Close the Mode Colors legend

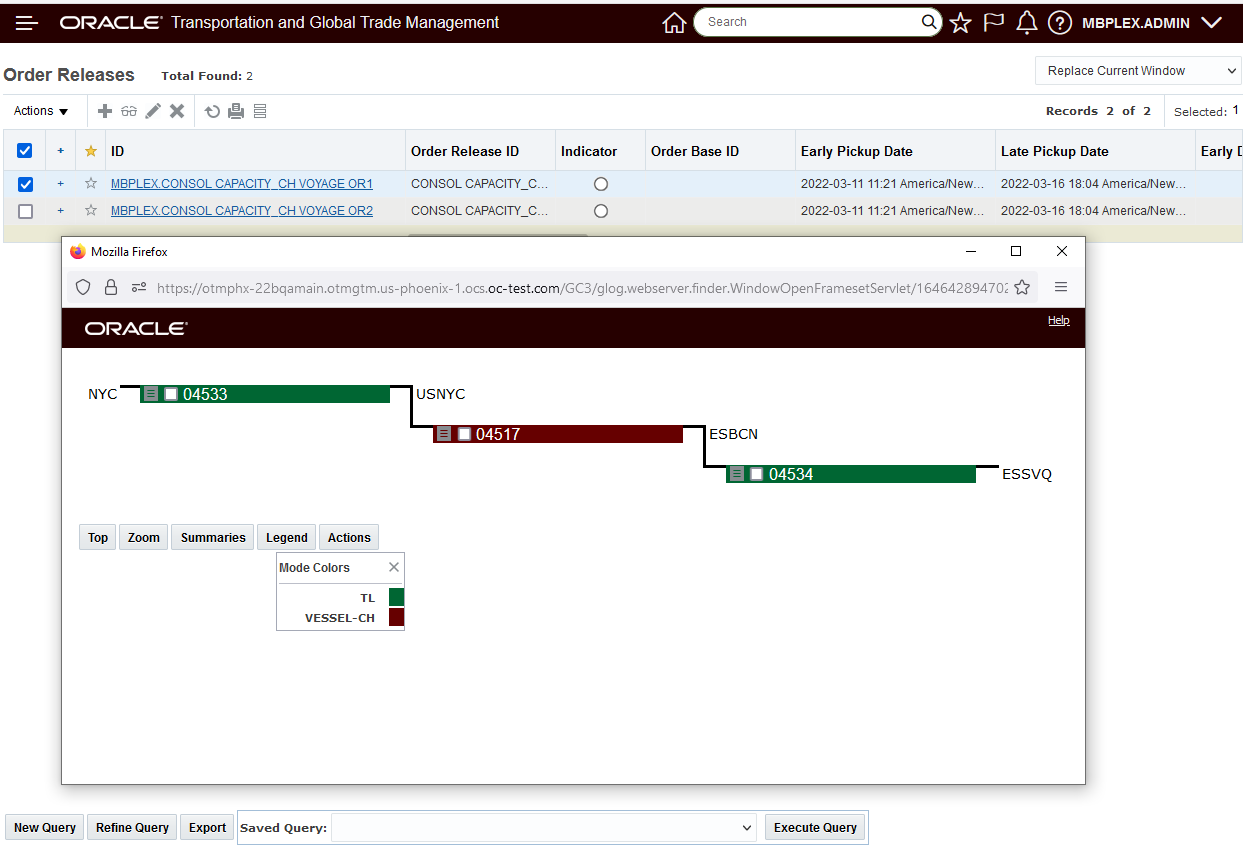point(394,567)
